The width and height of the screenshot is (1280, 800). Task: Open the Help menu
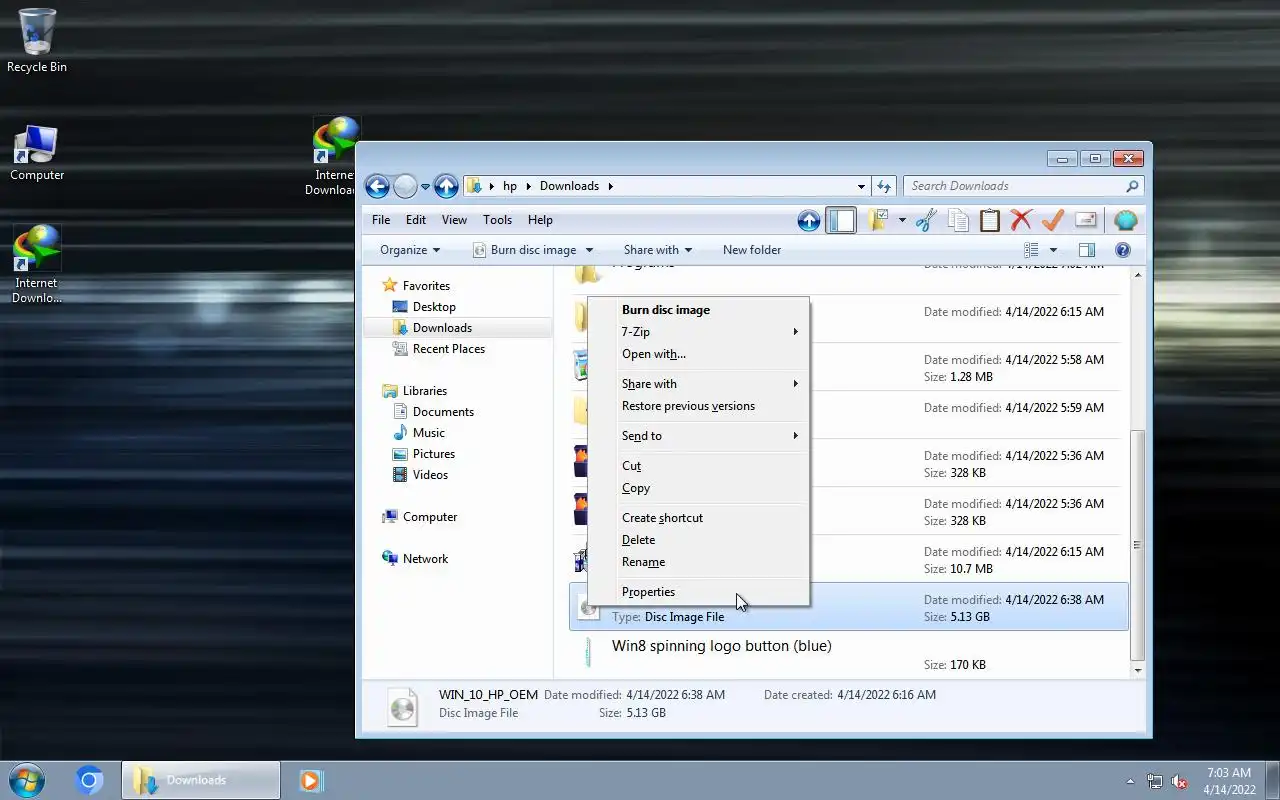540,220
